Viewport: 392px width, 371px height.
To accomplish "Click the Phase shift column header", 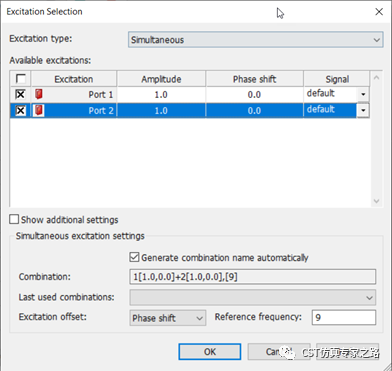I will 254,79.
